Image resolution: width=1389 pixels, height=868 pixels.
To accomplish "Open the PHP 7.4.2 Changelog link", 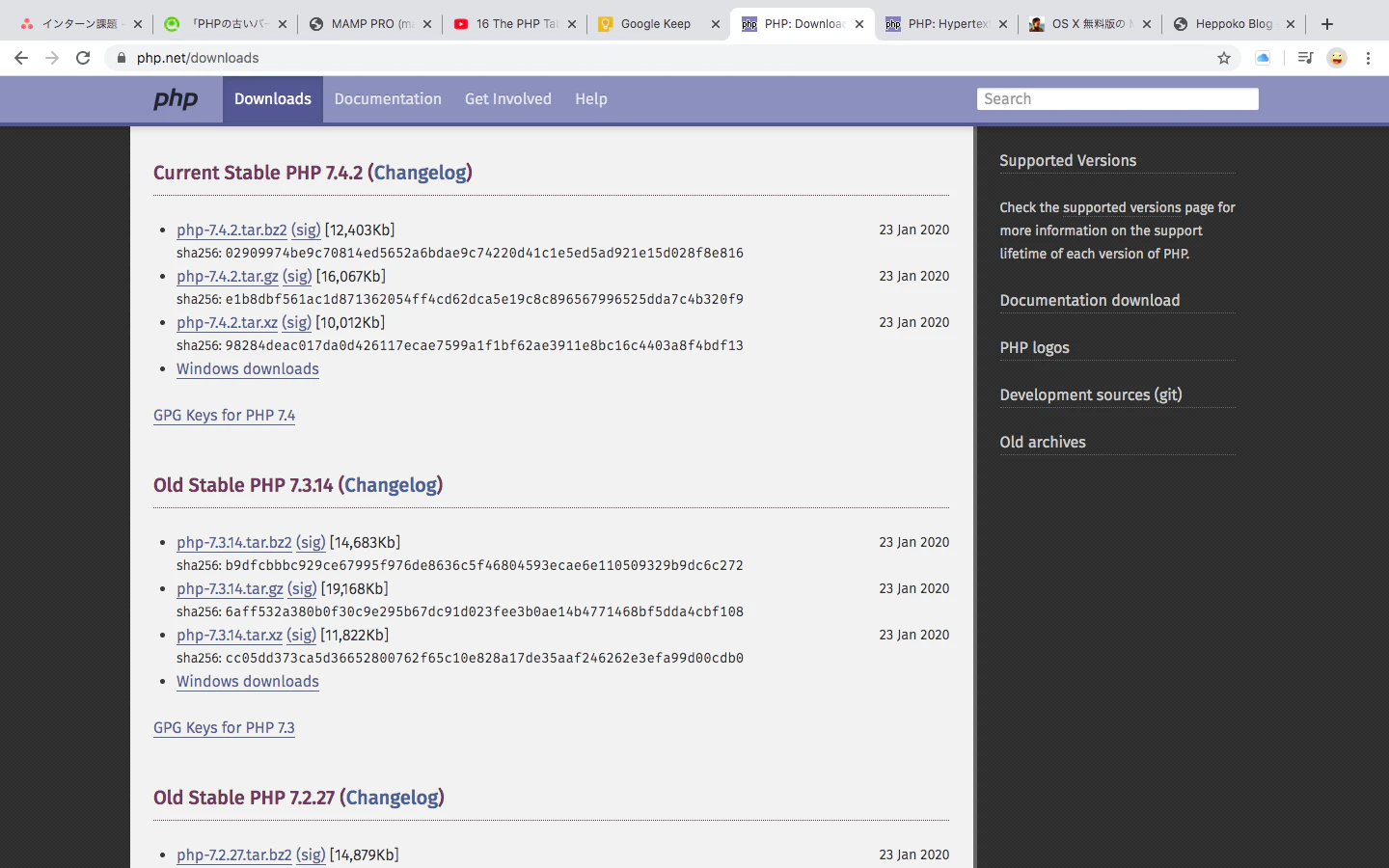I will coord(421,173).
